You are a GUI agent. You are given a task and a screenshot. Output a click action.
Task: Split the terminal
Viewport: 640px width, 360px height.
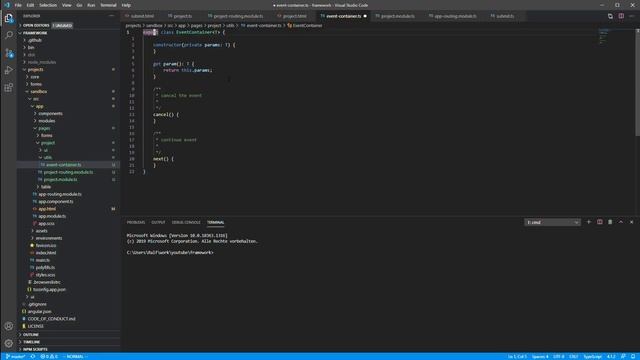[x=600, y=222]
